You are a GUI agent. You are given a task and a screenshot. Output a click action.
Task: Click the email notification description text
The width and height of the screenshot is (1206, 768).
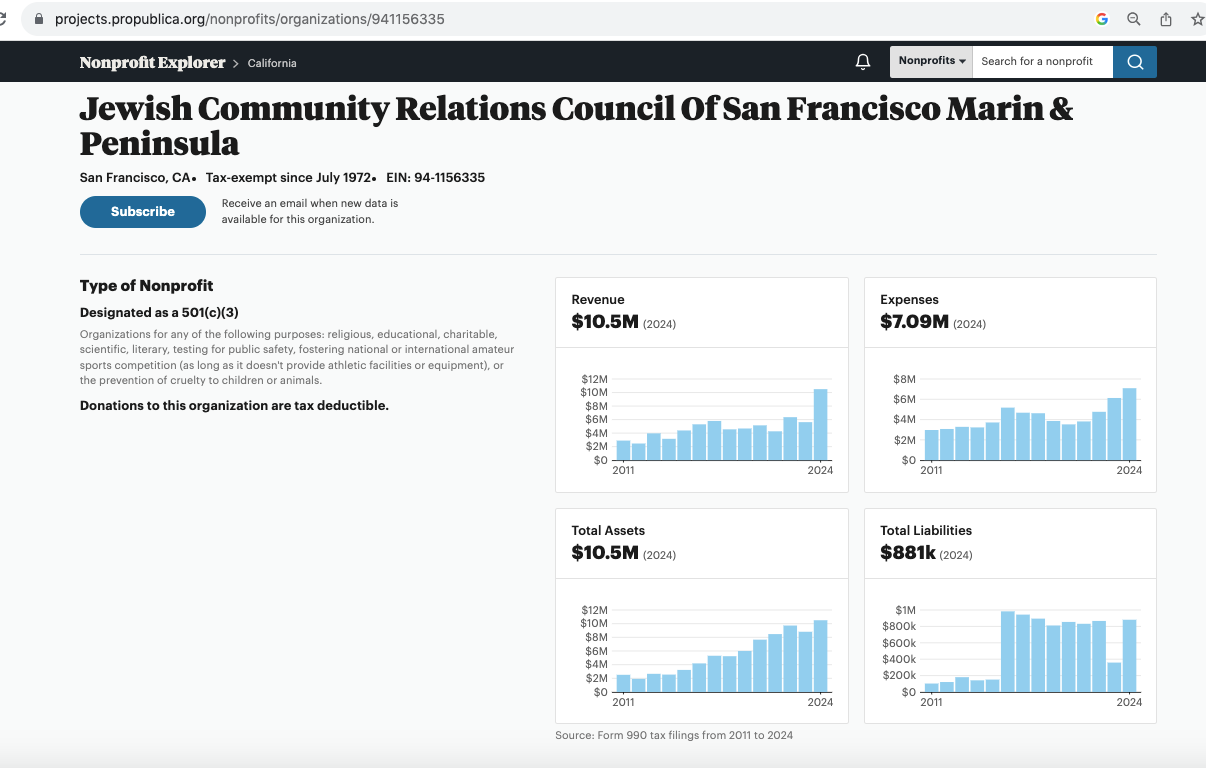click(x=310, y=211)
